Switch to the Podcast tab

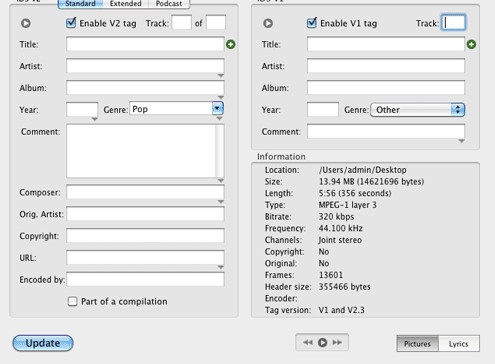pyautogui.click(x=169, y=4)
